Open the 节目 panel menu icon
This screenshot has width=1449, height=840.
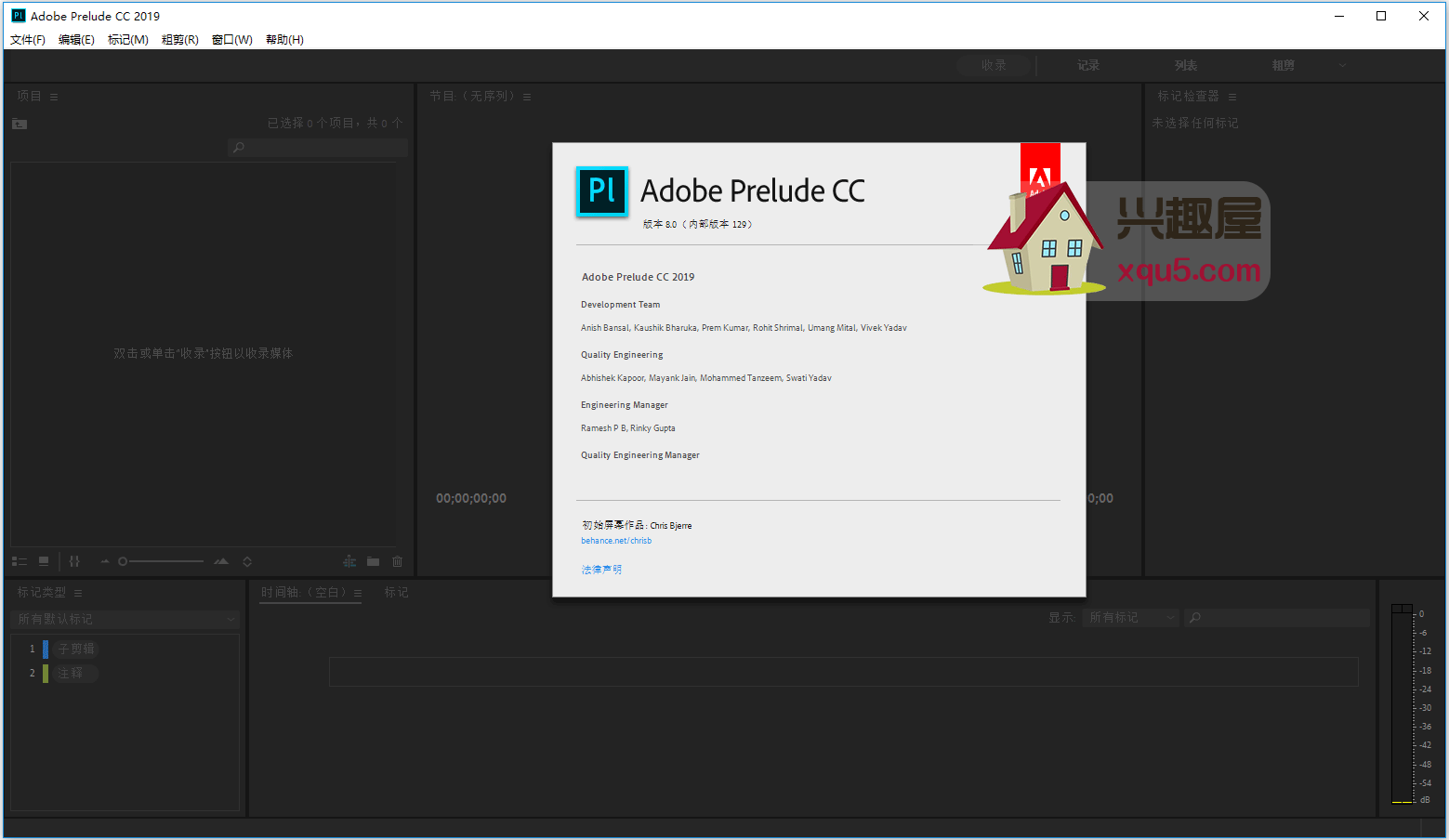click(x=527, y=97)
